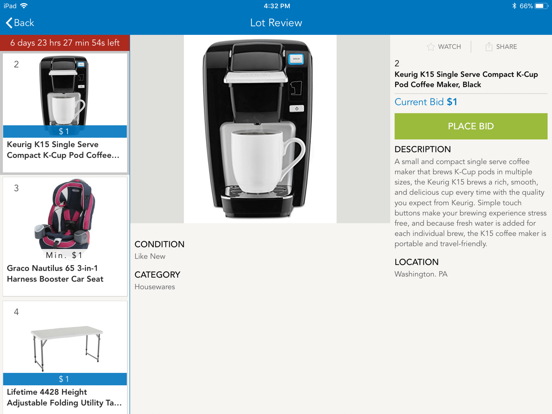Open the large Keurig product image
This screenshot has width=552, height=414.
[x=260, y=129]
